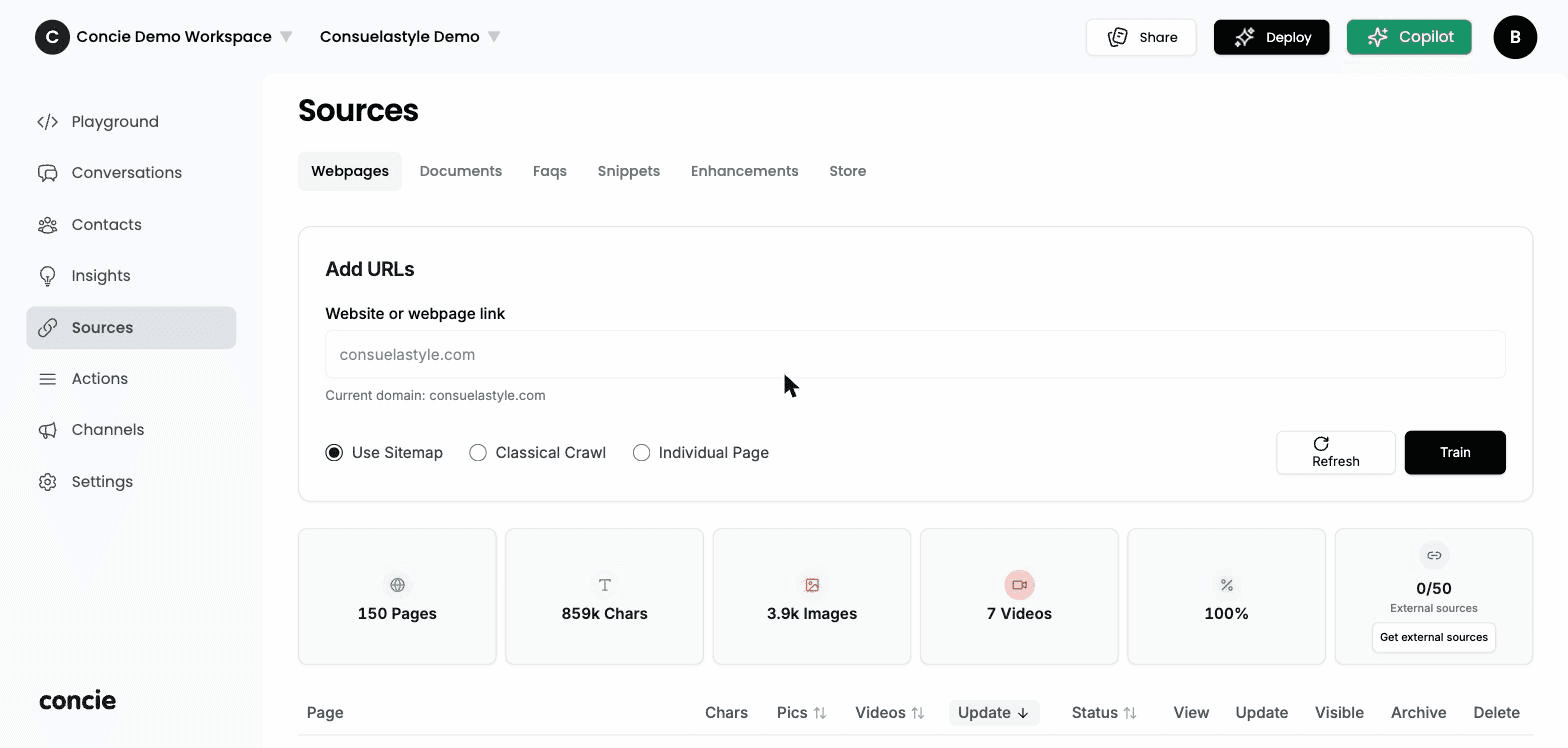Click the globe icon above 150 Pages
Screen dimensions: 1568x748
click(397, 585)
